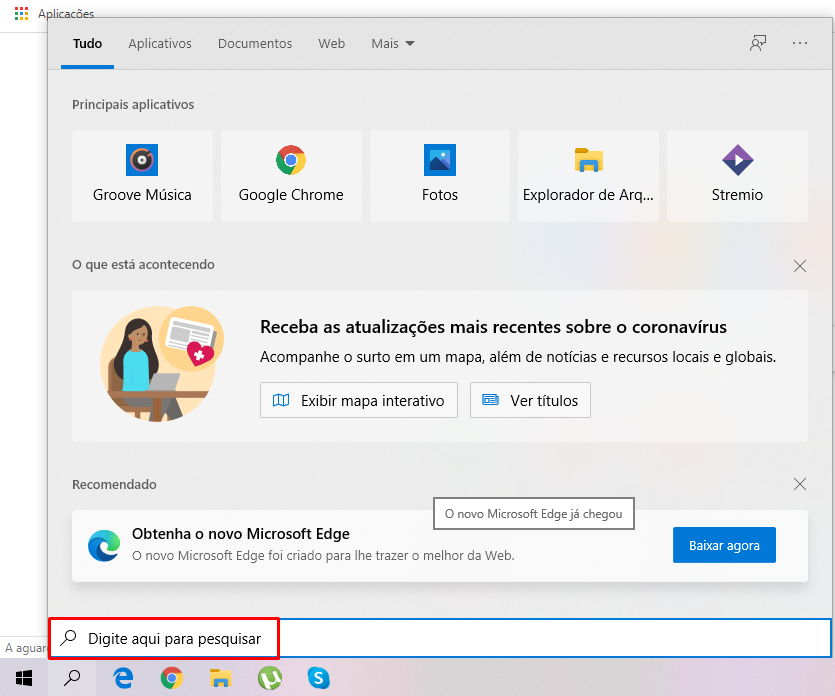Click the taskbar search magnifier icon
Viewport: 835px width, 696px height.
point(72,678)
